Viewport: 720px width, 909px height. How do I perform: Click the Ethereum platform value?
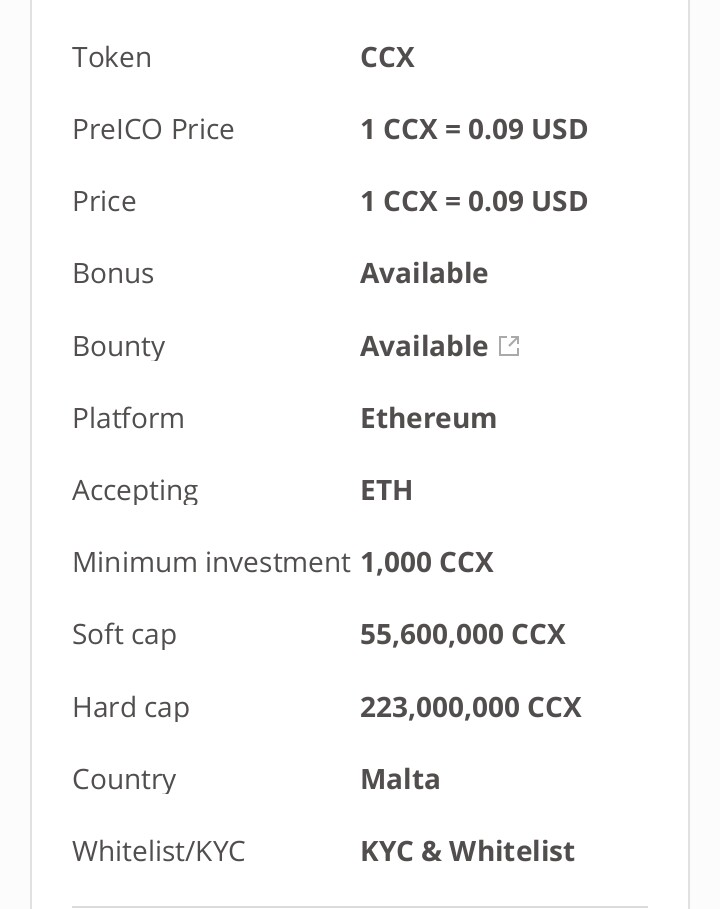pyautogui.click(x=428, y=418)
